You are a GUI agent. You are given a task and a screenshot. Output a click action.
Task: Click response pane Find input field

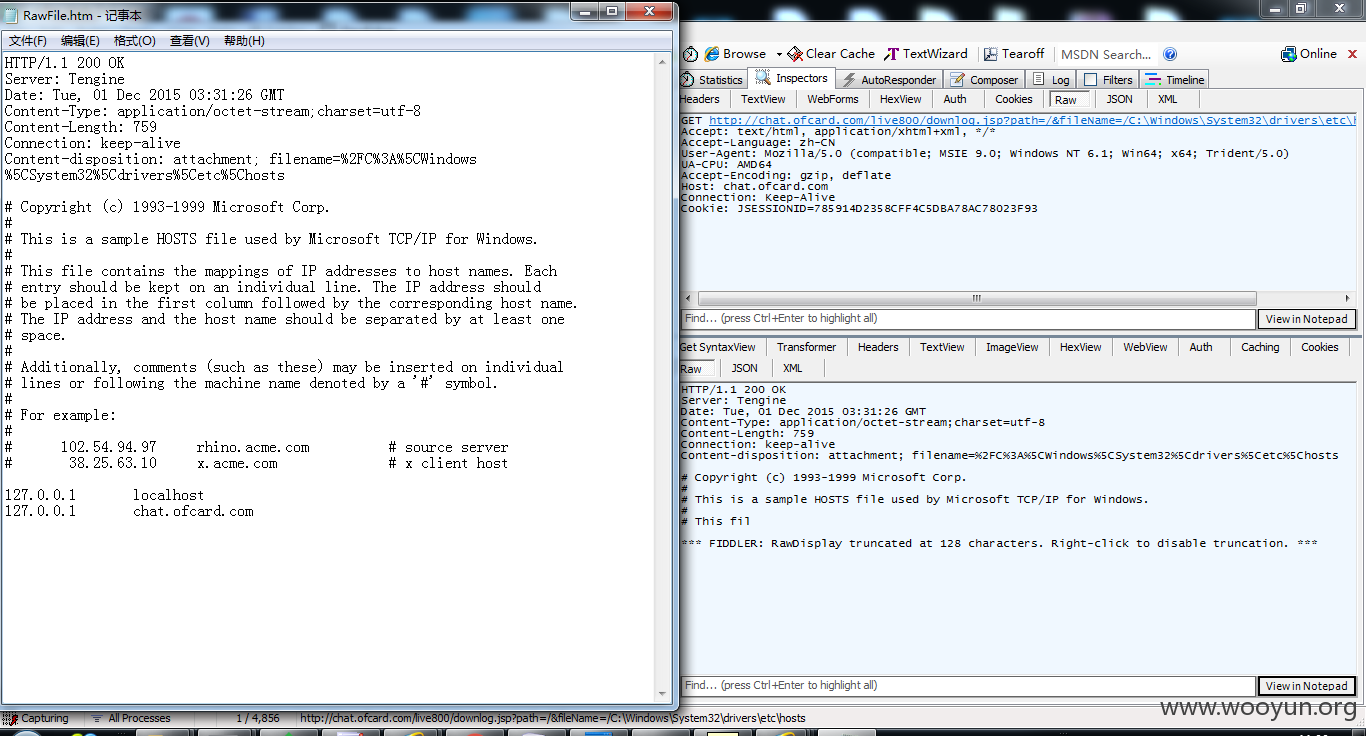(968, 686)
